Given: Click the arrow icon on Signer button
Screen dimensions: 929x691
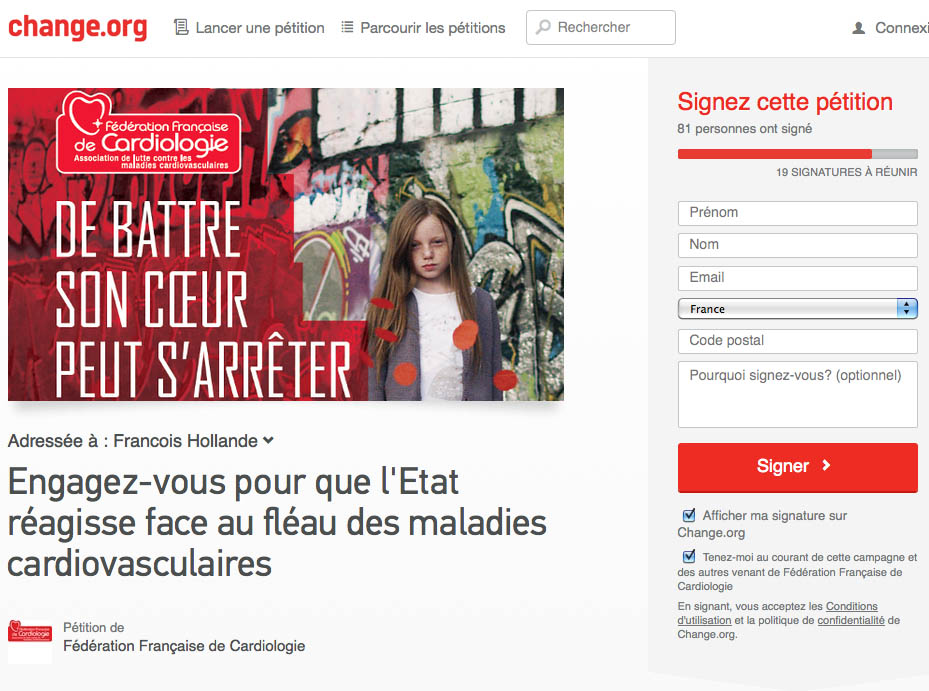Looking at the screenshot, I should [826, 466].
